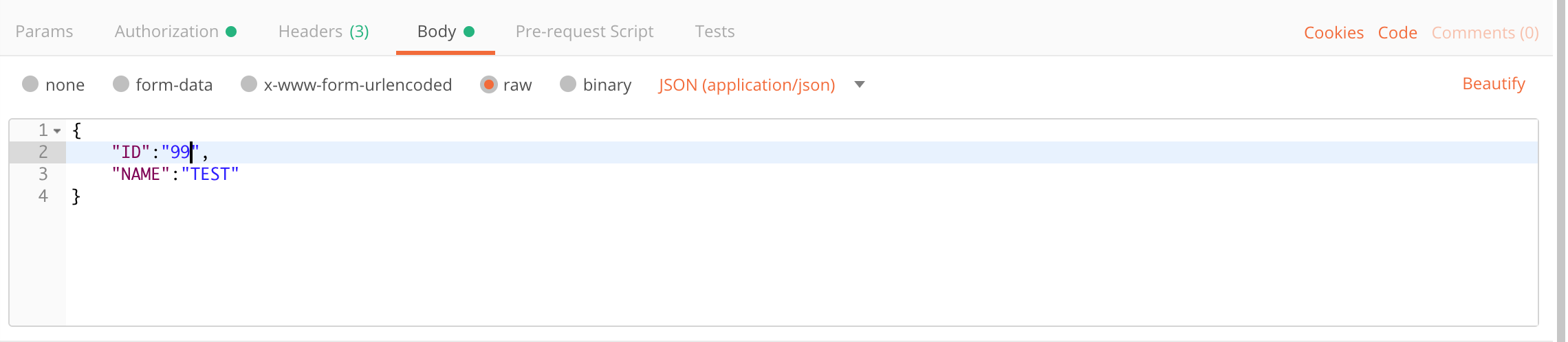1568x342 pixels.
Task: Open the Pre-request Script tab
Action: [585, 32]
